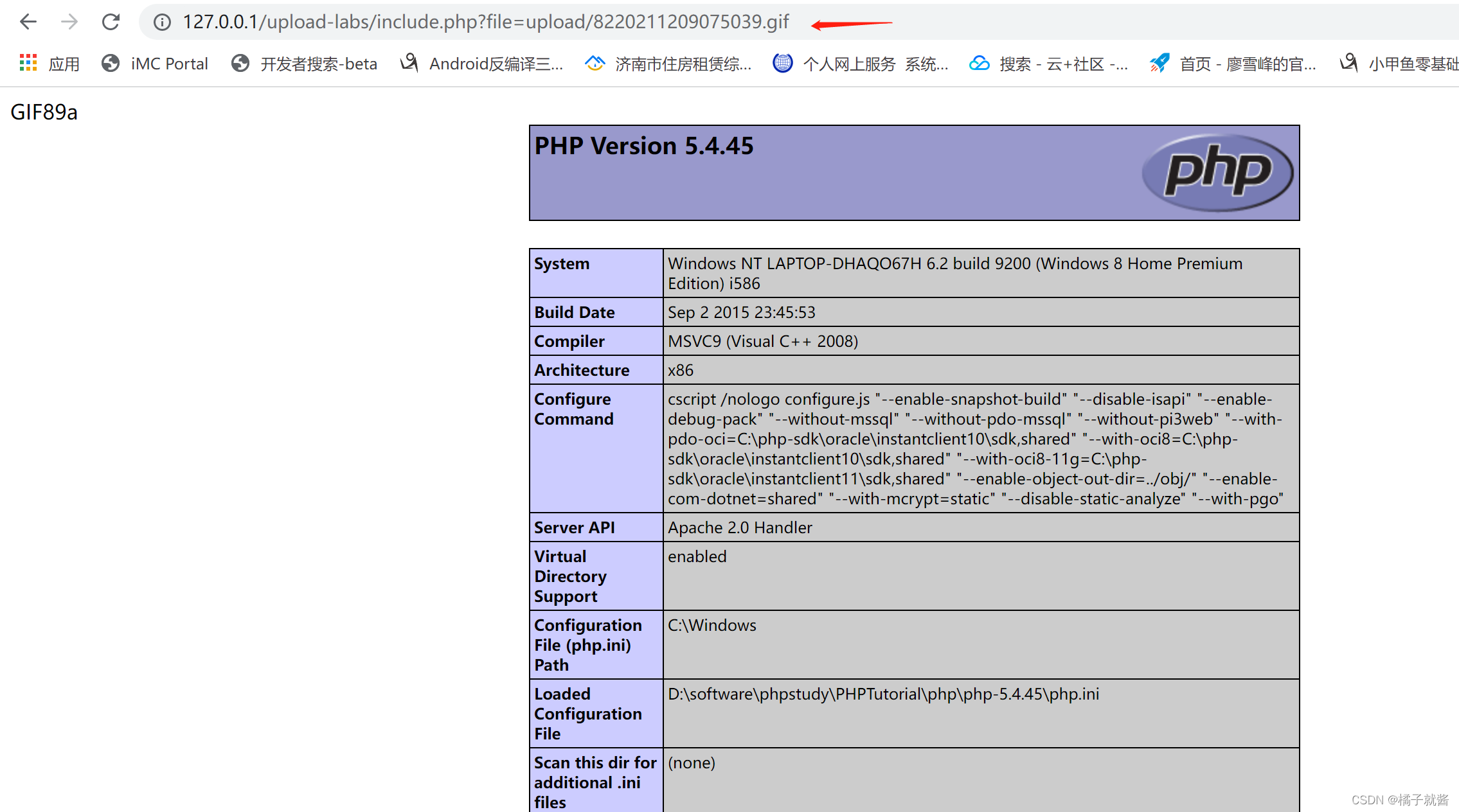Click the PHP Version 5.4.45 heading
This screenshot has height=812, width=1459.
644,146
